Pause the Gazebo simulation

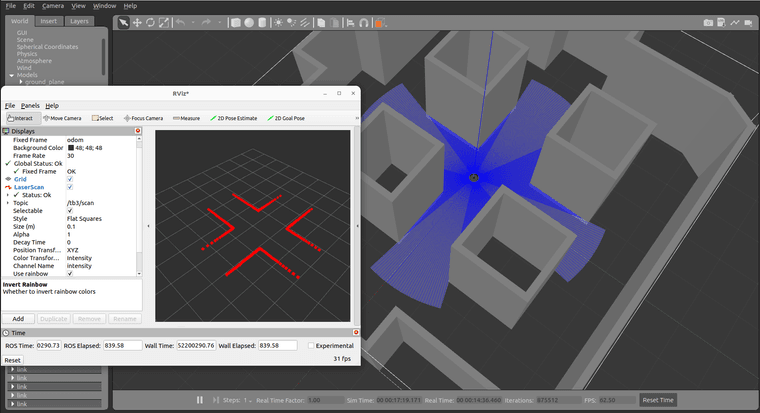click(200, 400)
